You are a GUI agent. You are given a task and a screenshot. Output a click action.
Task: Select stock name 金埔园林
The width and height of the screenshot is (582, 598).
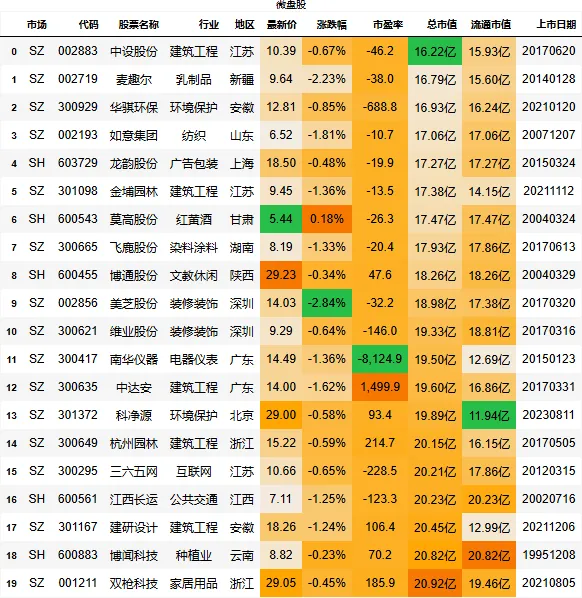pyautogui.click(x=134, y=191)
